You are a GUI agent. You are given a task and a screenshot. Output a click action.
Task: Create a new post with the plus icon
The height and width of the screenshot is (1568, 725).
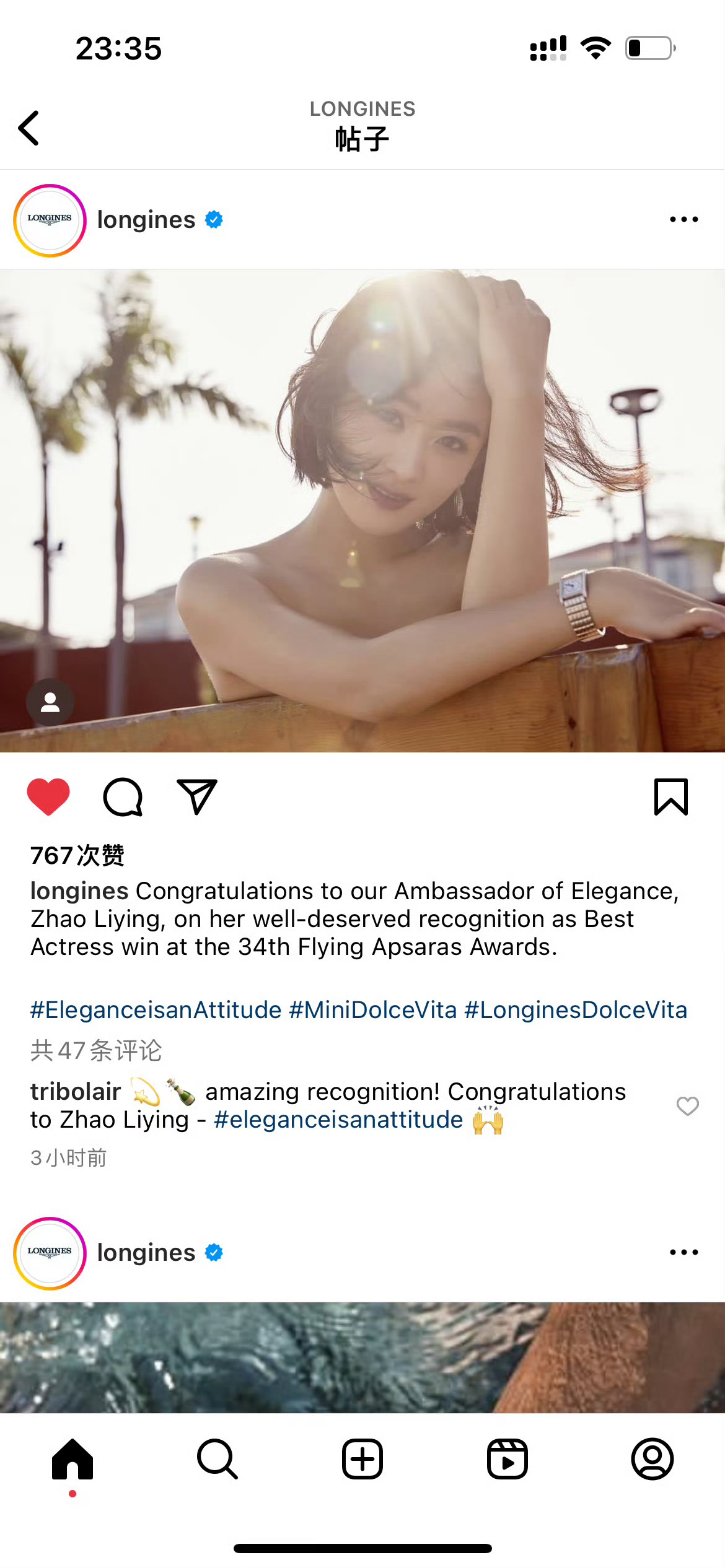tap(362, 1459)
